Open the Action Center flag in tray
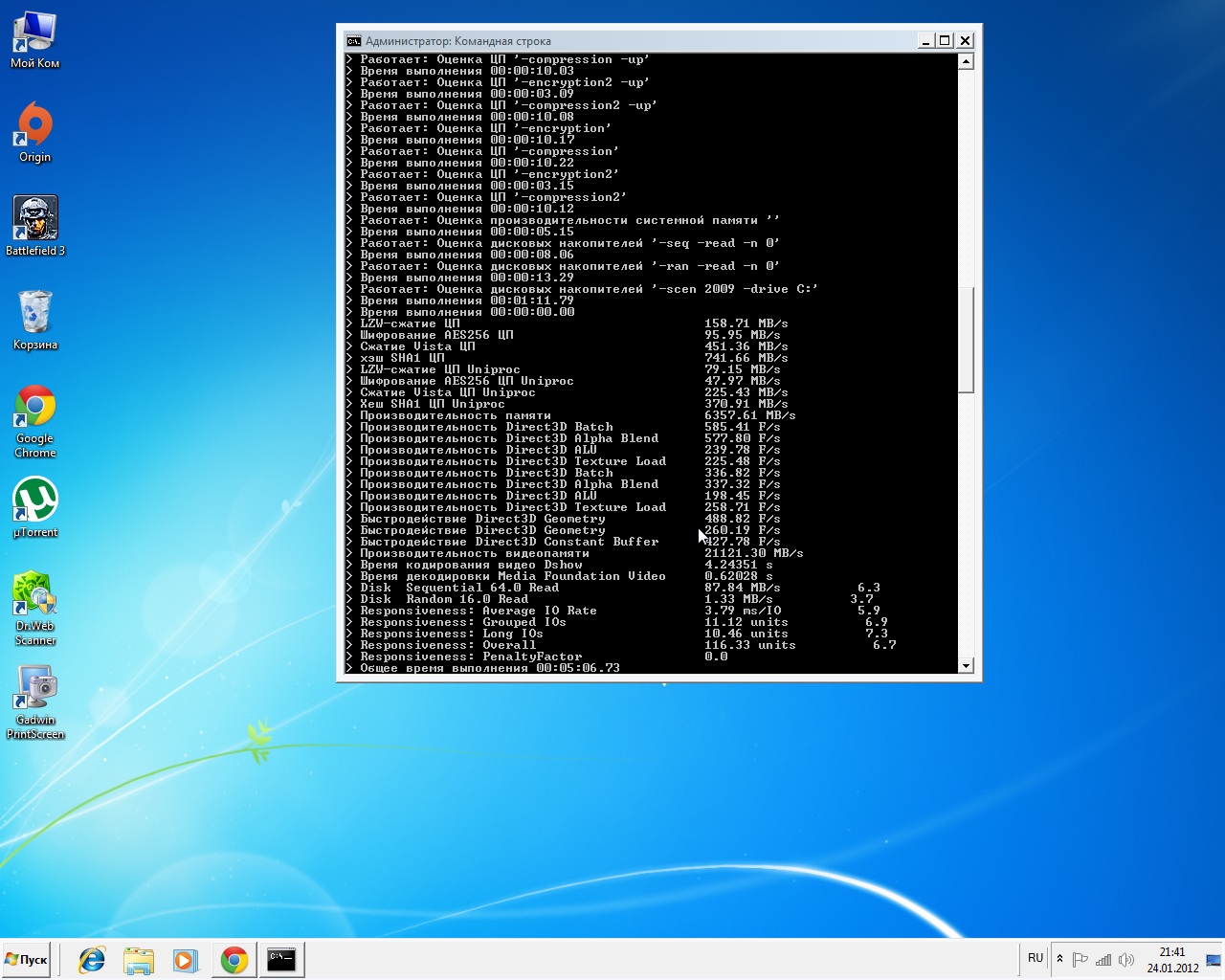Image resolution: width=1225 pixels, height=980 pixels. pos(1080,959)
